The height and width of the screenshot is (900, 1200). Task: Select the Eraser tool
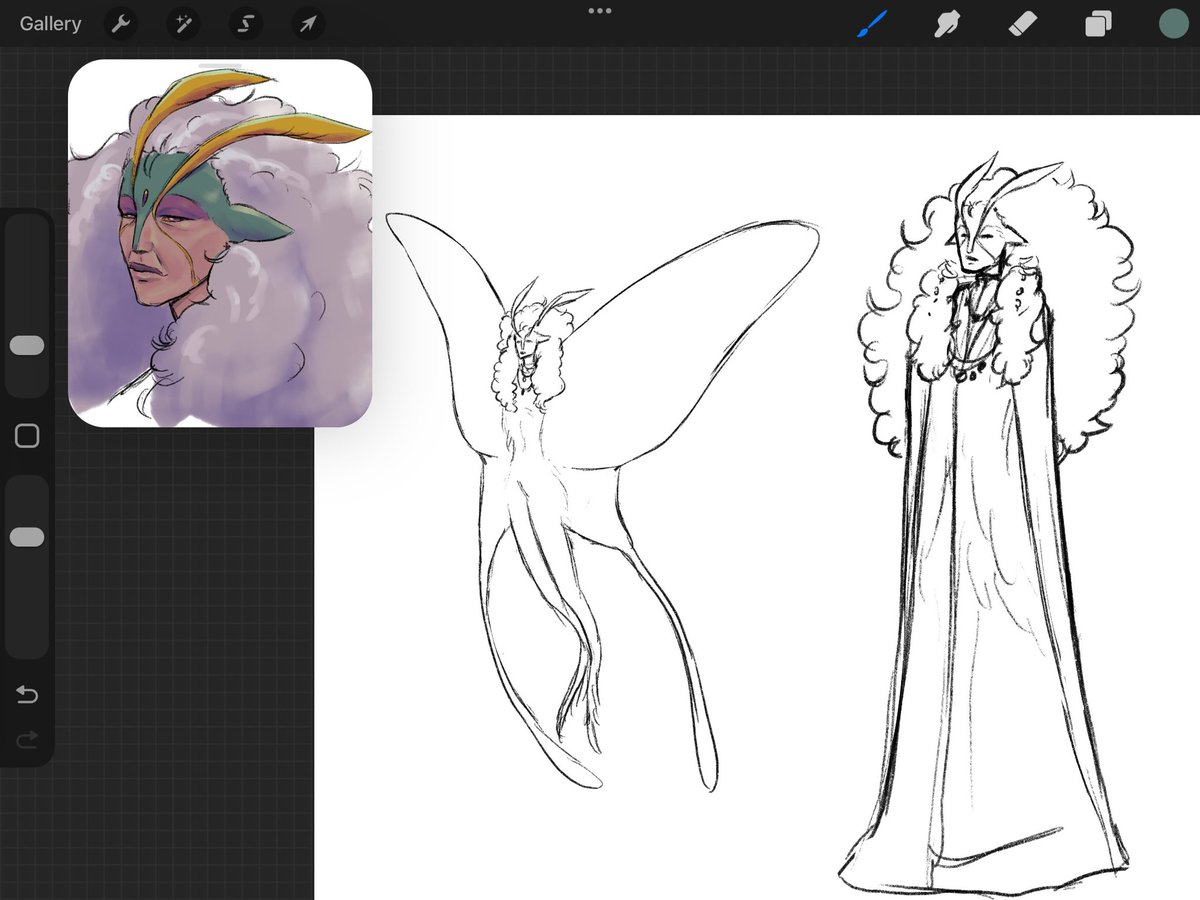click(x=1022, y=24)
